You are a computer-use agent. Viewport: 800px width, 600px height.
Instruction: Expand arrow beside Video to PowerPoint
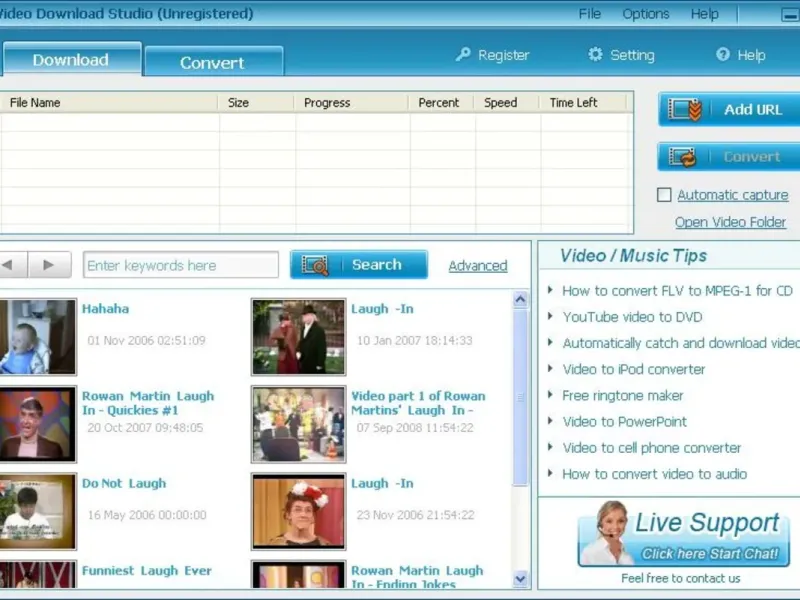pyautogui.click(x=549, y=421)
